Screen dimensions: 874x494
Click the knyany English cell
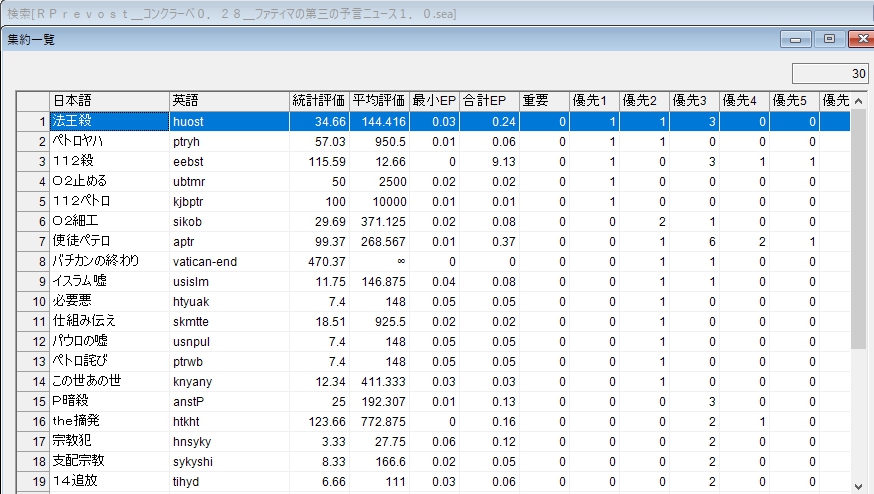(229, 381)
